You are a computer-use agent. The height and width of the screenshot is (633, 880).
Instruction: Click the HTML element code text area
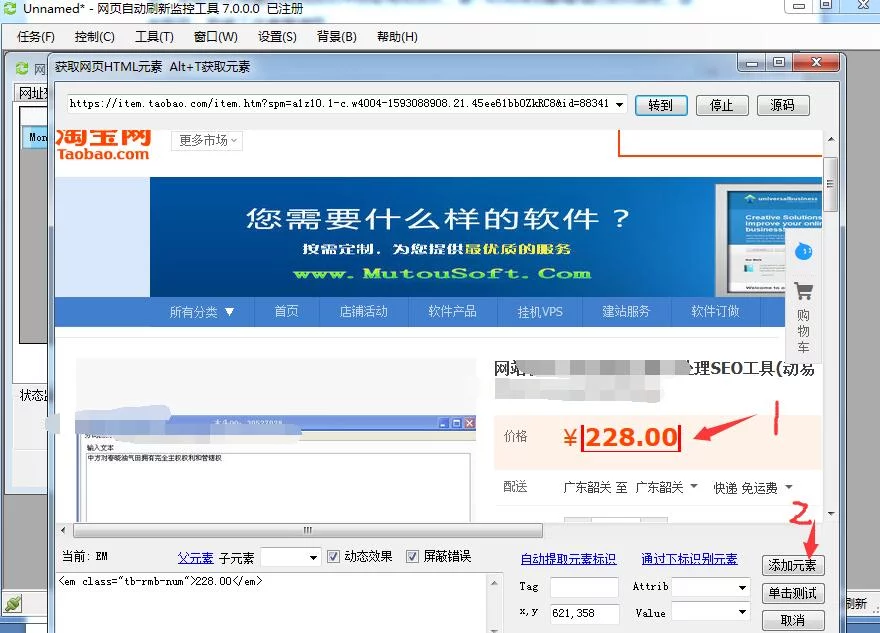(x=272, y=602)
